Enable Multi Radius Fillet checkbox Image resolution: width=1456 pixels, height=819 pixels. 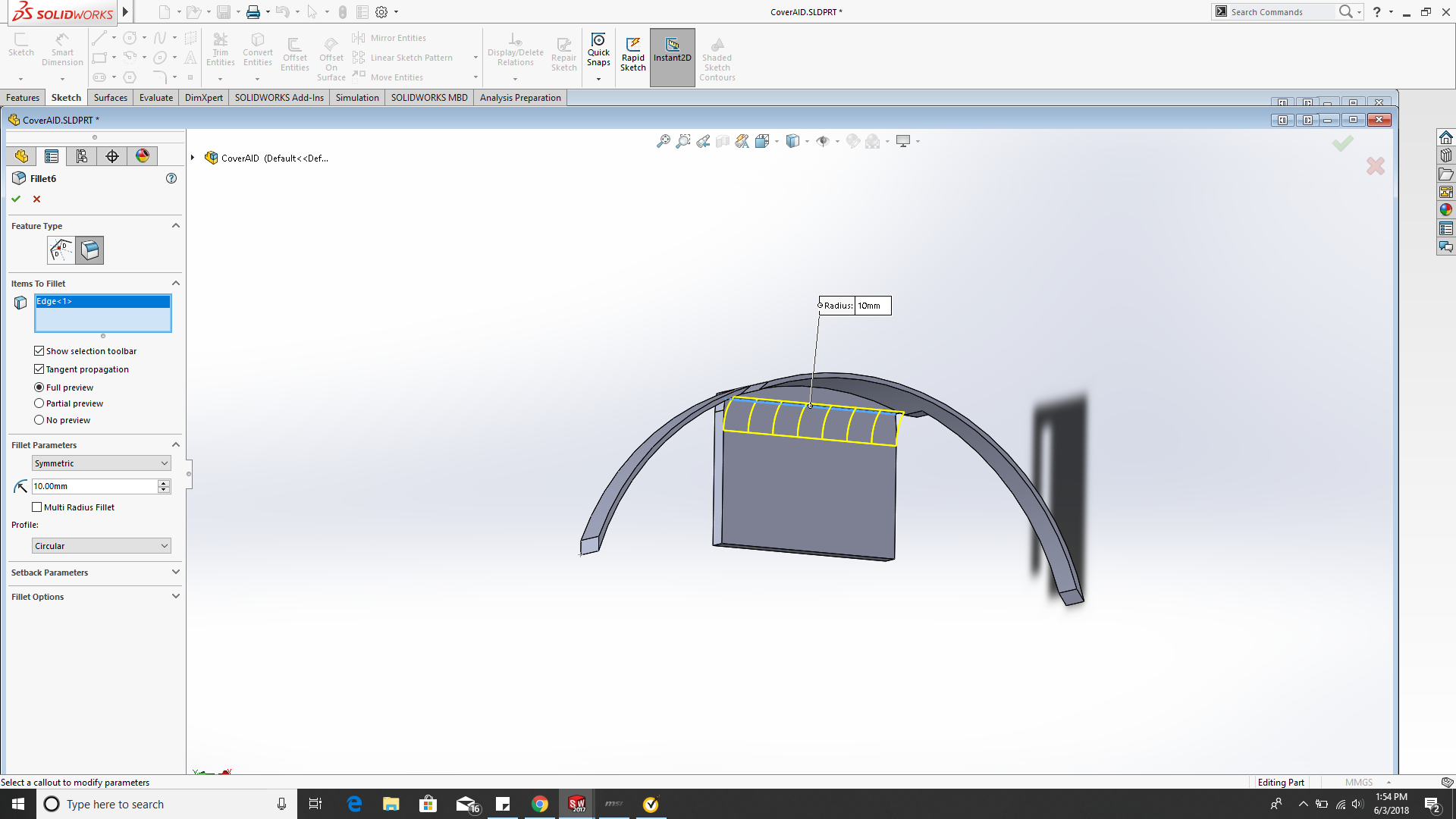pos(36,507)
